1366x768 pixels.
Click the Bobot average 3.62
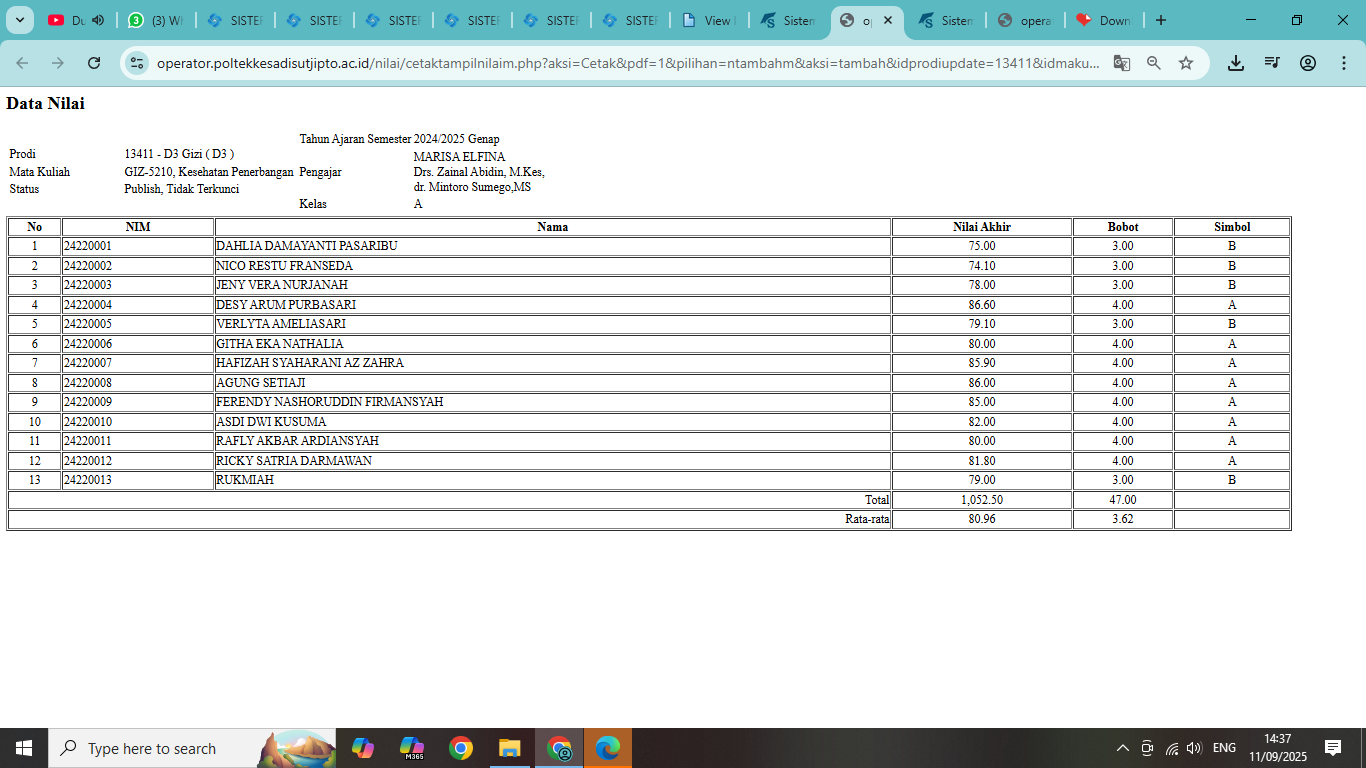tap(1123, 519)
